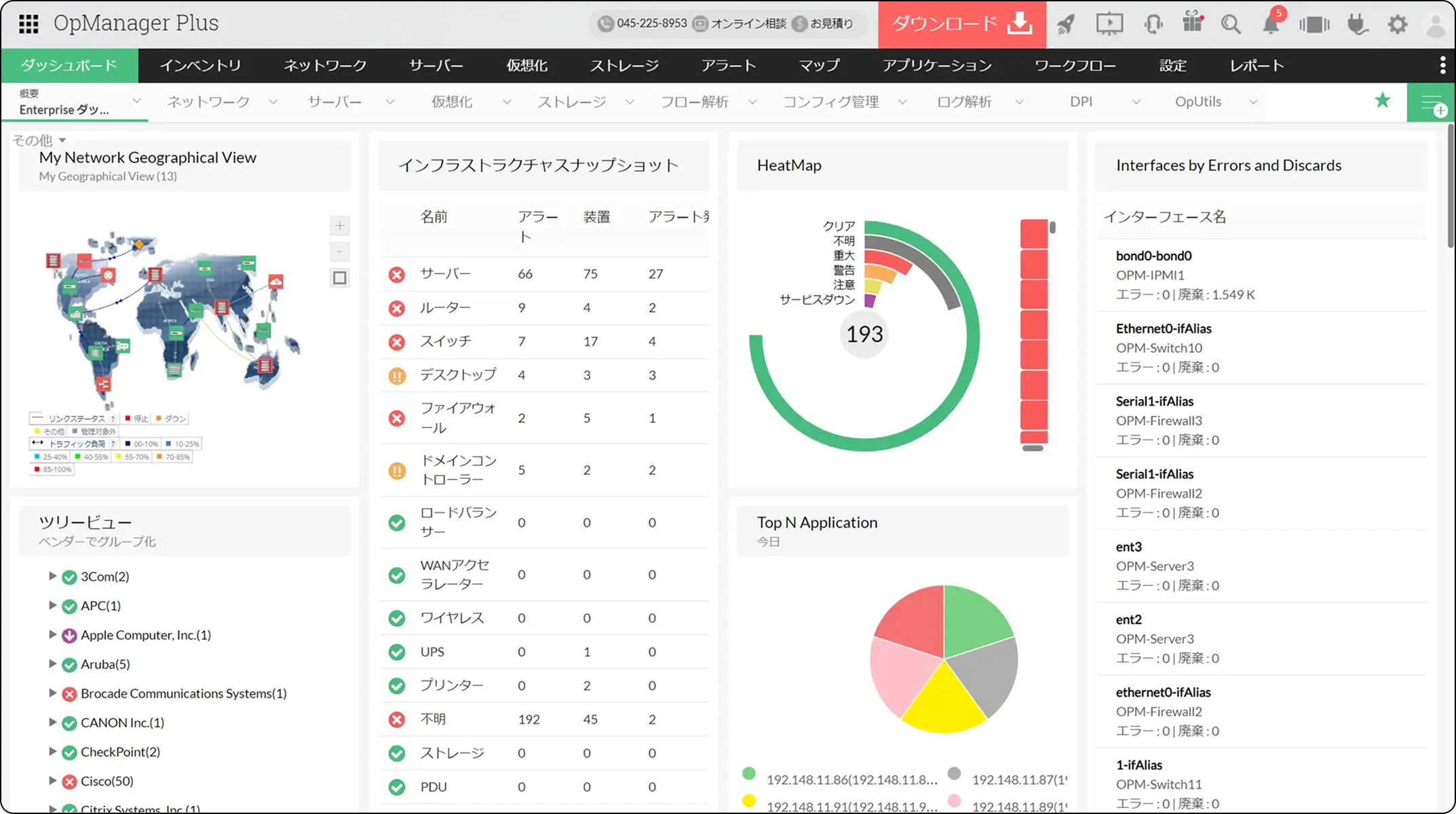Expand the 3Com(2) tree node
The image size is (1456, 814).
[x=52, y=576]
